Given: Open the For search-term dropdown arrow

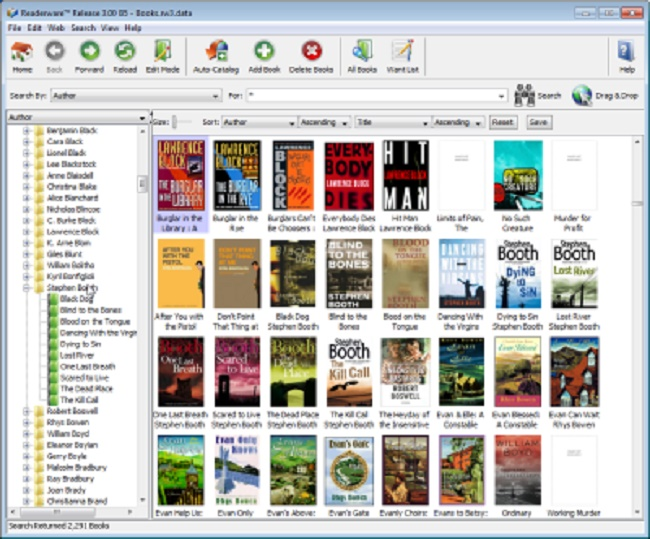Looking at the screenshot, I should [x=502, y=96].
